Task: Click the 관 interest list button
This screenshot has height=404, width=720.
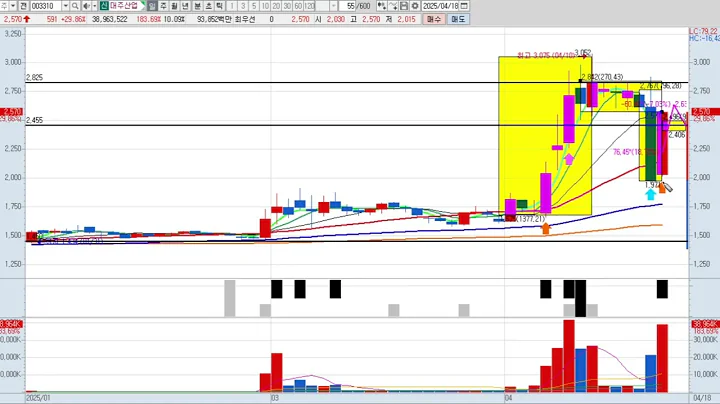Action: pyautogui.click(x=23, y=6)
